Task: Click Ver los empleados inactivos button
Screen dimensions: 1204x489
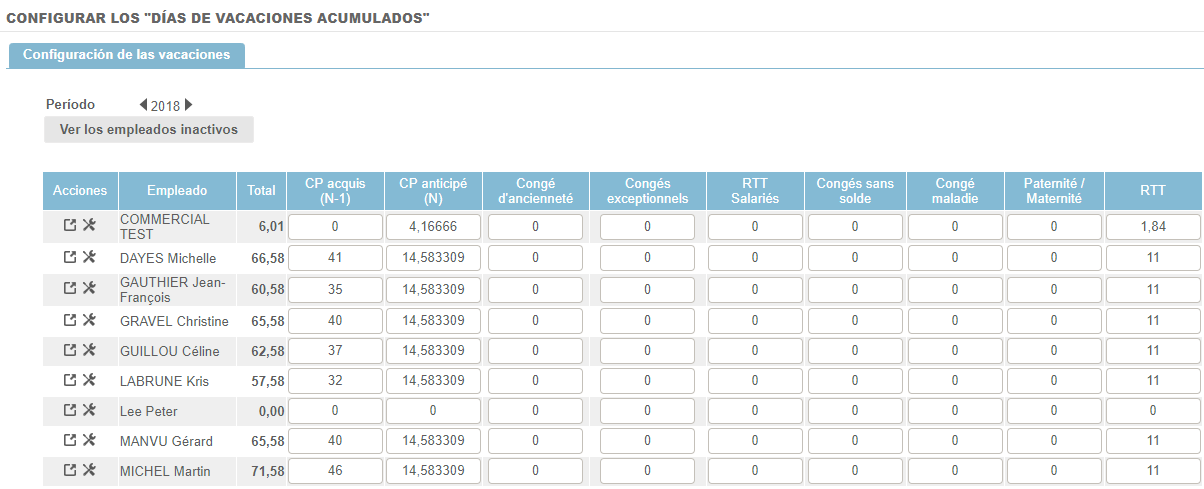Action: click(x=148, y=129)
